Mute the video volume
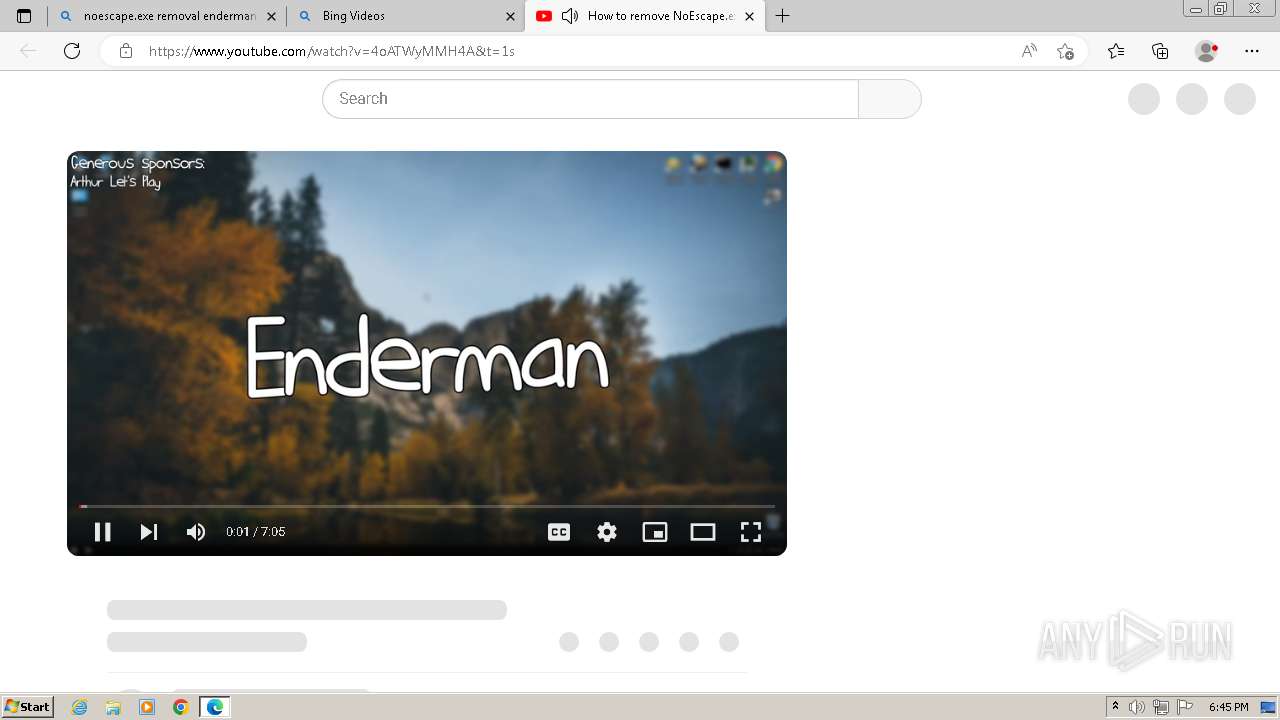Viewport: 1280px width, 720px height. [x=196, y=532]
